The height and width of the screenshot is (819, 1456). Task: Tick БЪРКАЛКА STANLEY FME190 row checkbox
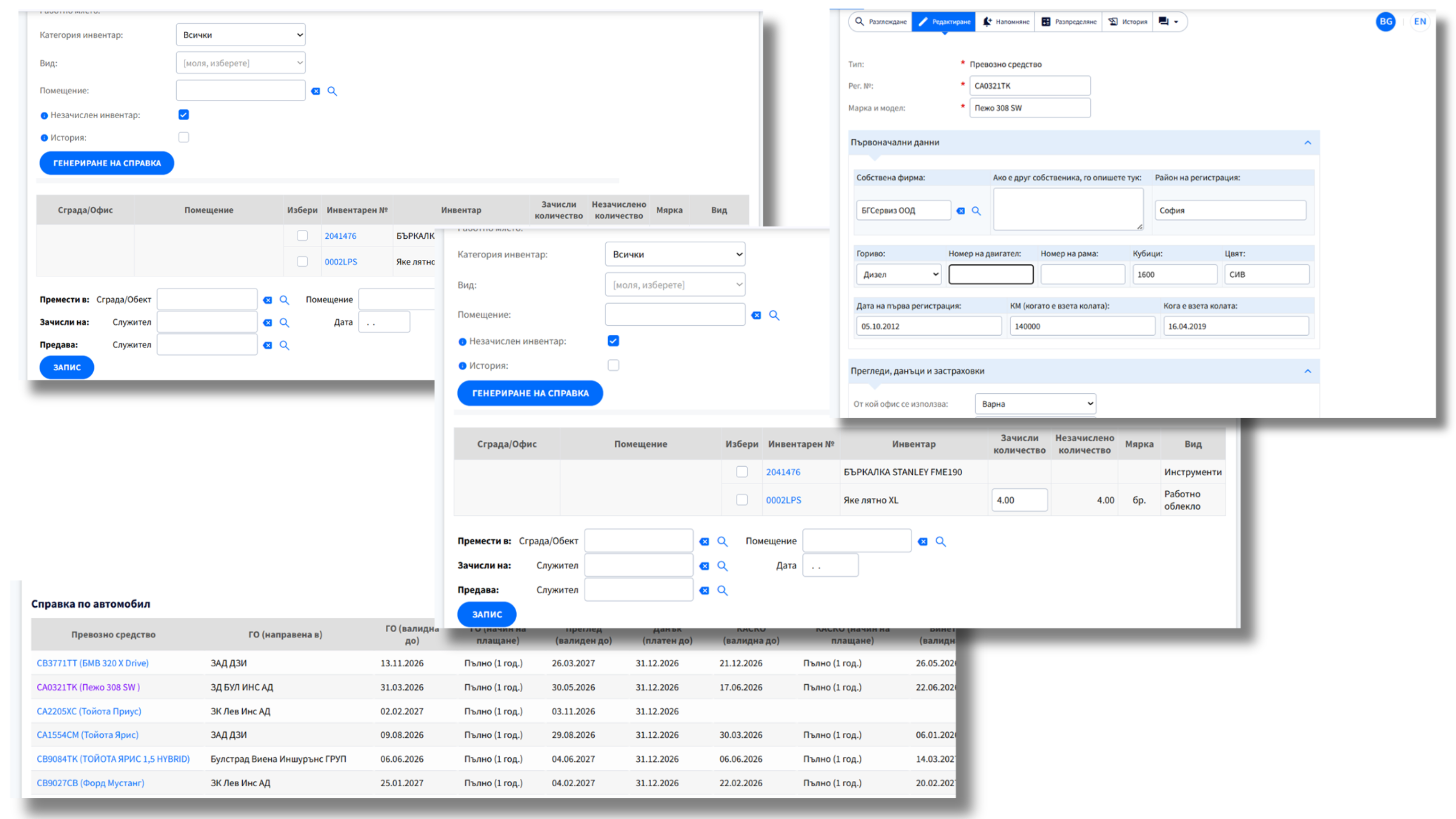(x=742, y=472)
